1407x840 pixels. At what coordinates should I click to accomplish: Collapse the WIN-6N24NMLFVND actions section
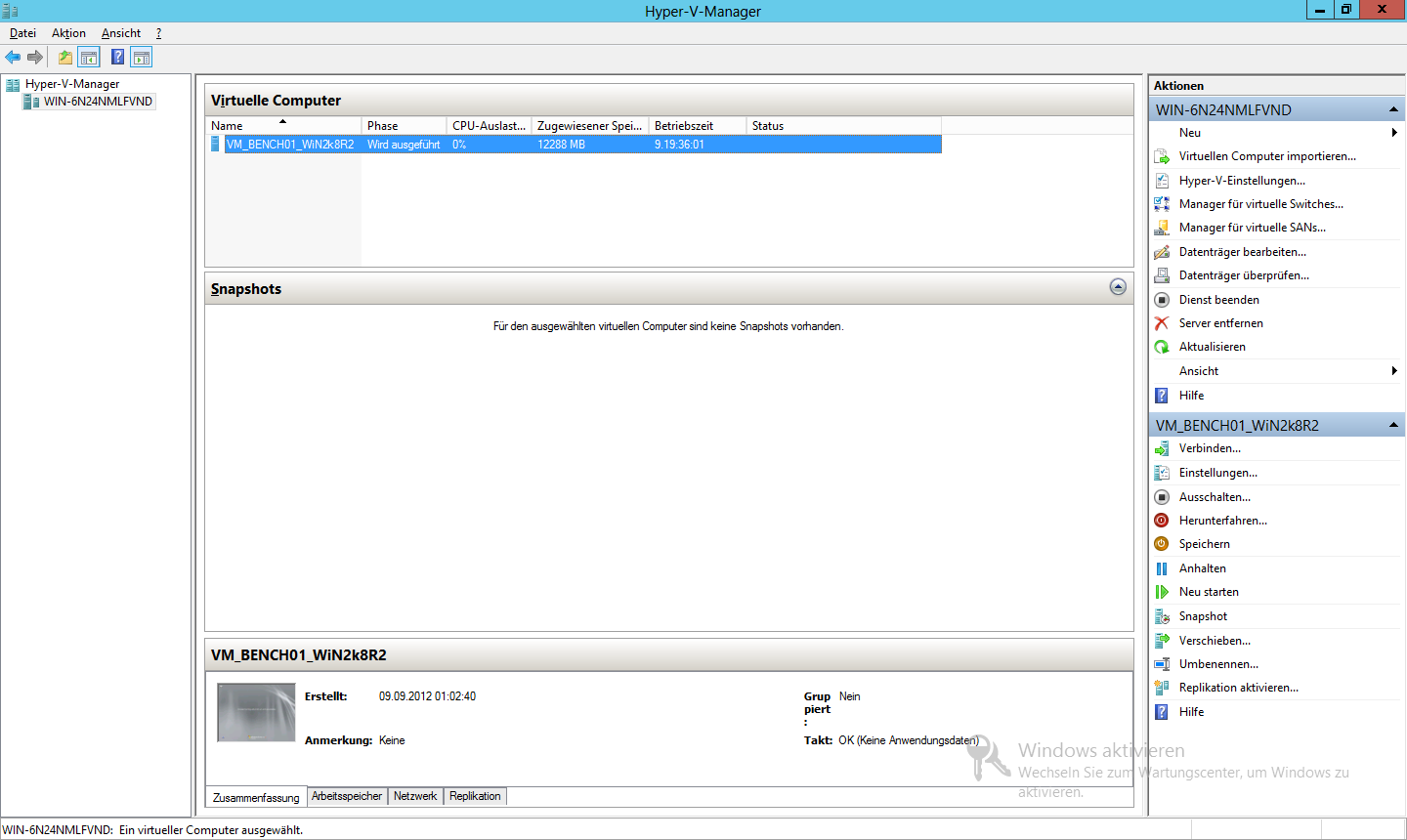[1393, 109]
